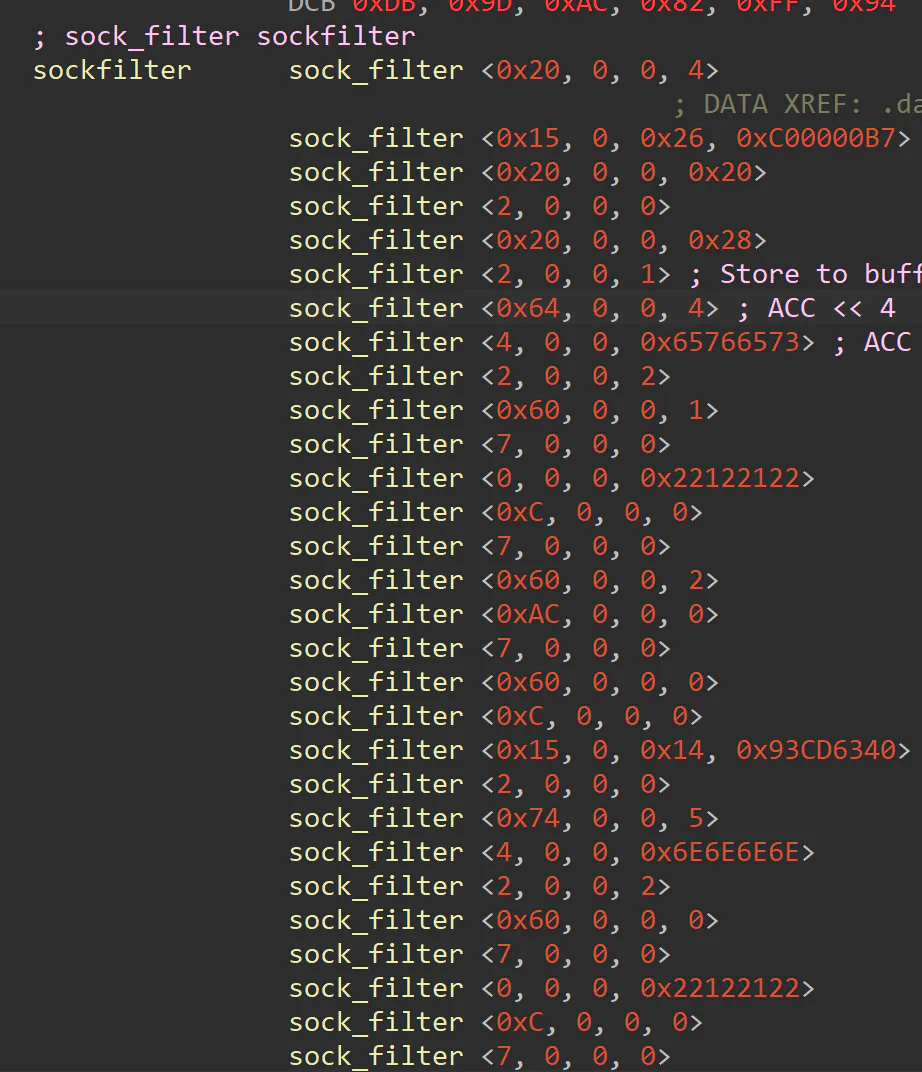922x1072 pixels.
Task: Click the 0x28 operand value
Action: [720, 240]
